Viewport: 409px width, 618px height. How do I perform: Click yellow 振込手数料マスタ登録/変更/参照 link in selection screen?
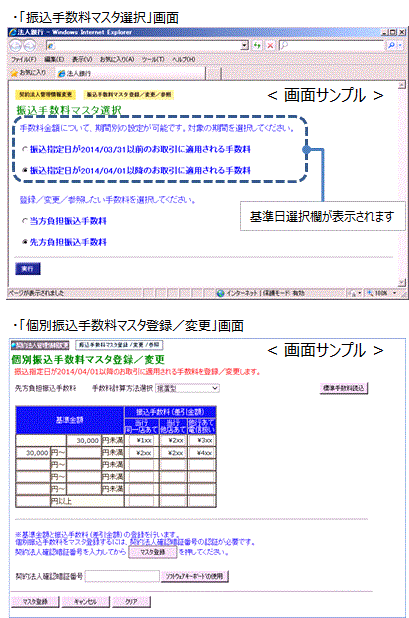click(x=128, y=95)
